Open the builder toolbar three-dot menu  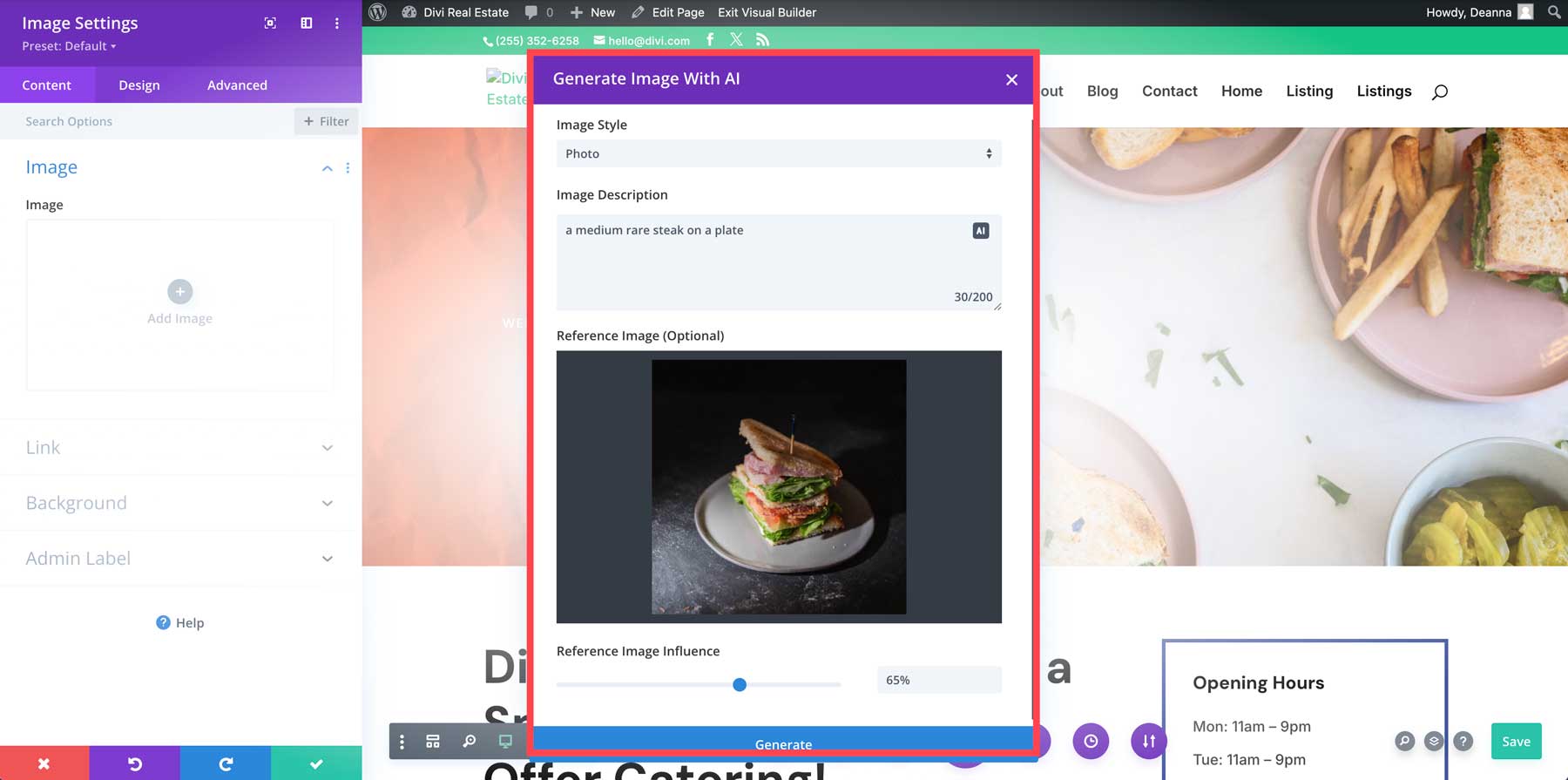(402, 742)
